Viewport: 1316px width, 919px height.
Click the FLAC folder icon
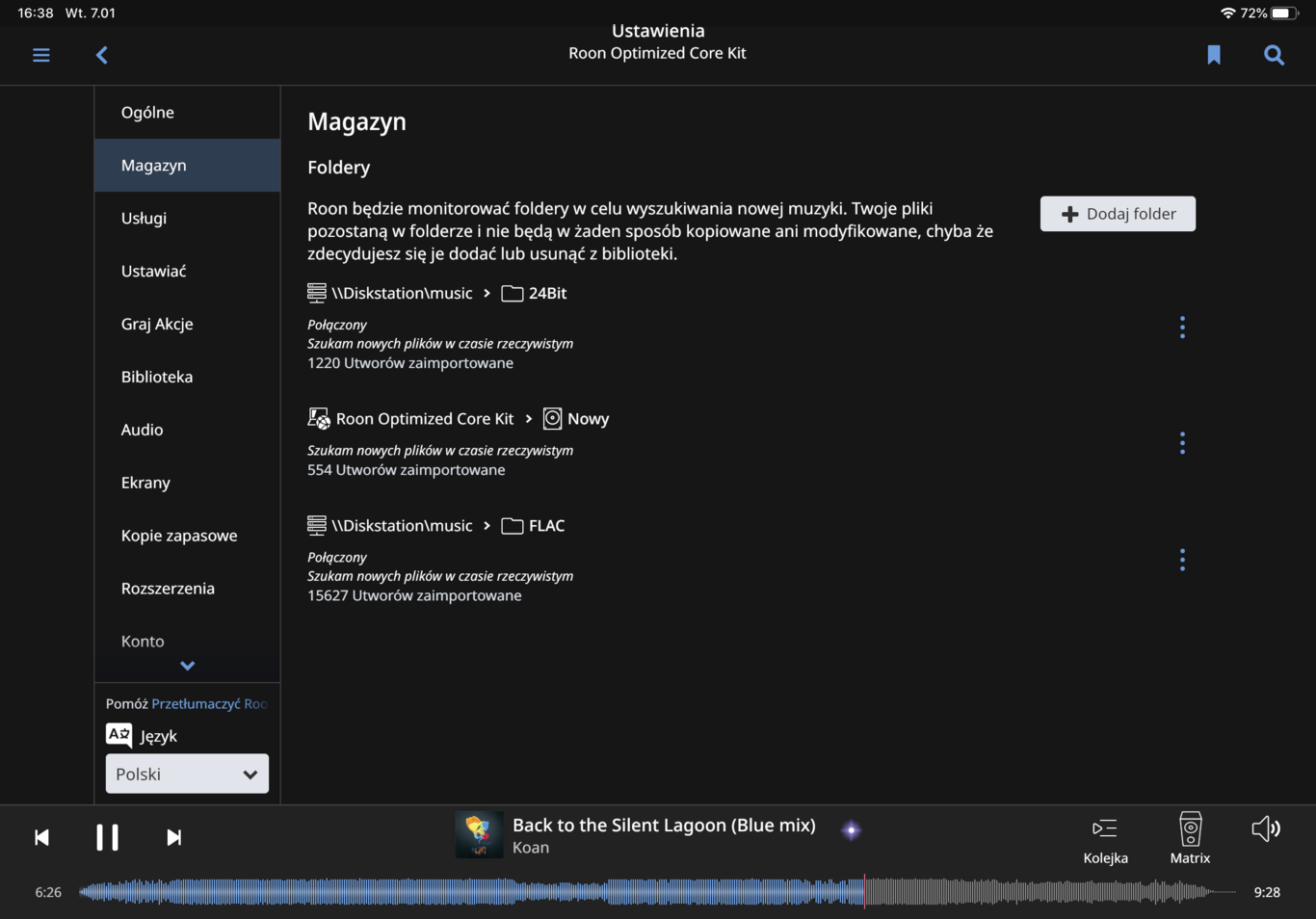click(513, 526)
